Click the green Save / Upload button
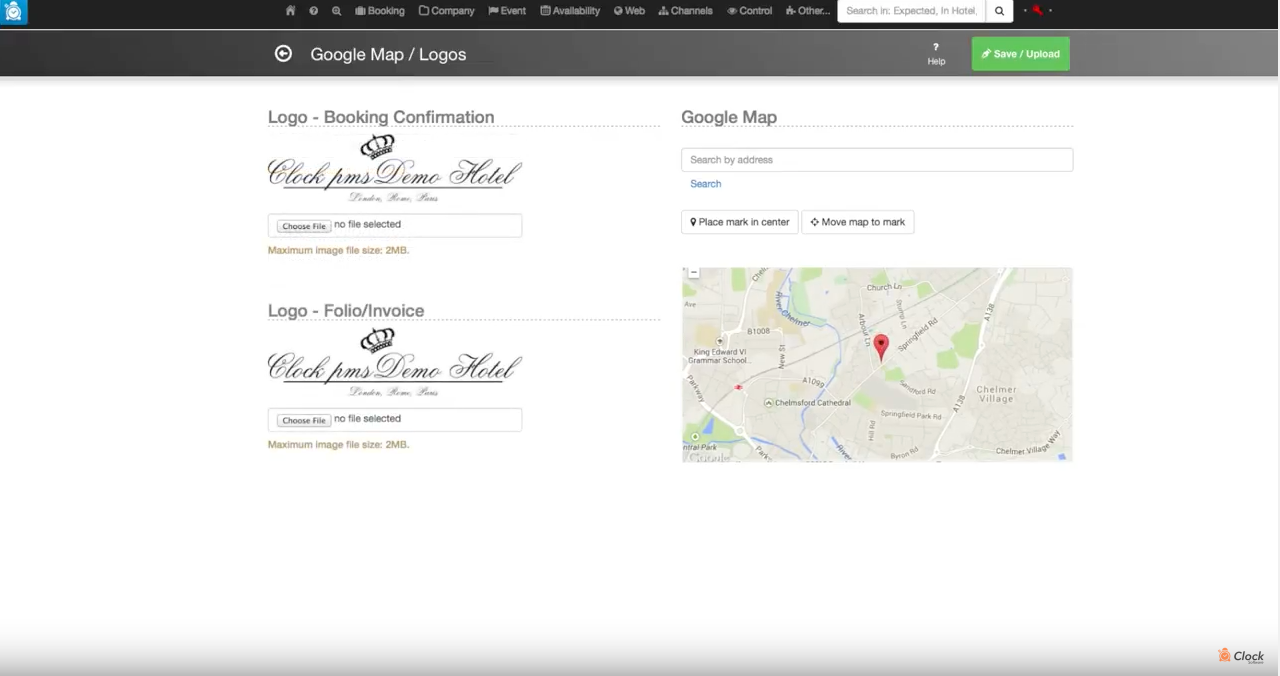This screenshot has height=676, width=1280. (x=1020, y=54)
